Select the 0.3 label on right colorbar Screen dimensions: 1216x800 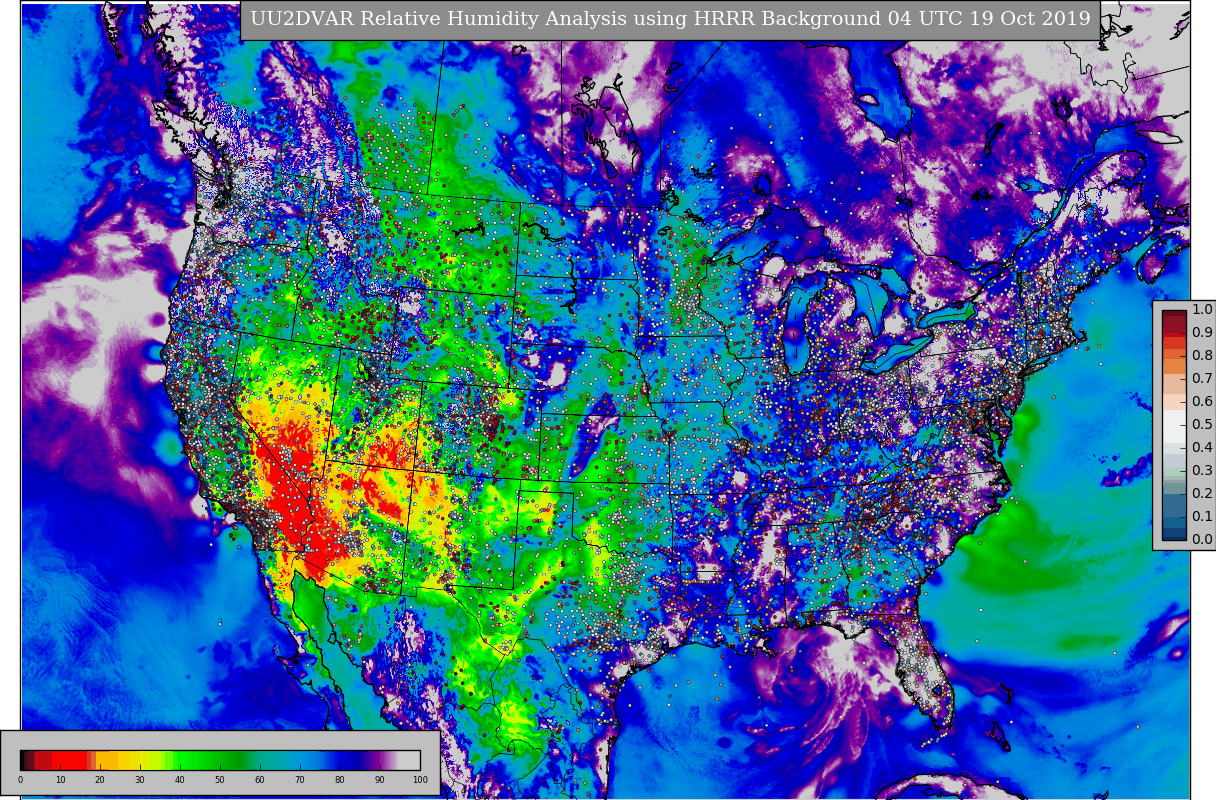[1202, 471]
